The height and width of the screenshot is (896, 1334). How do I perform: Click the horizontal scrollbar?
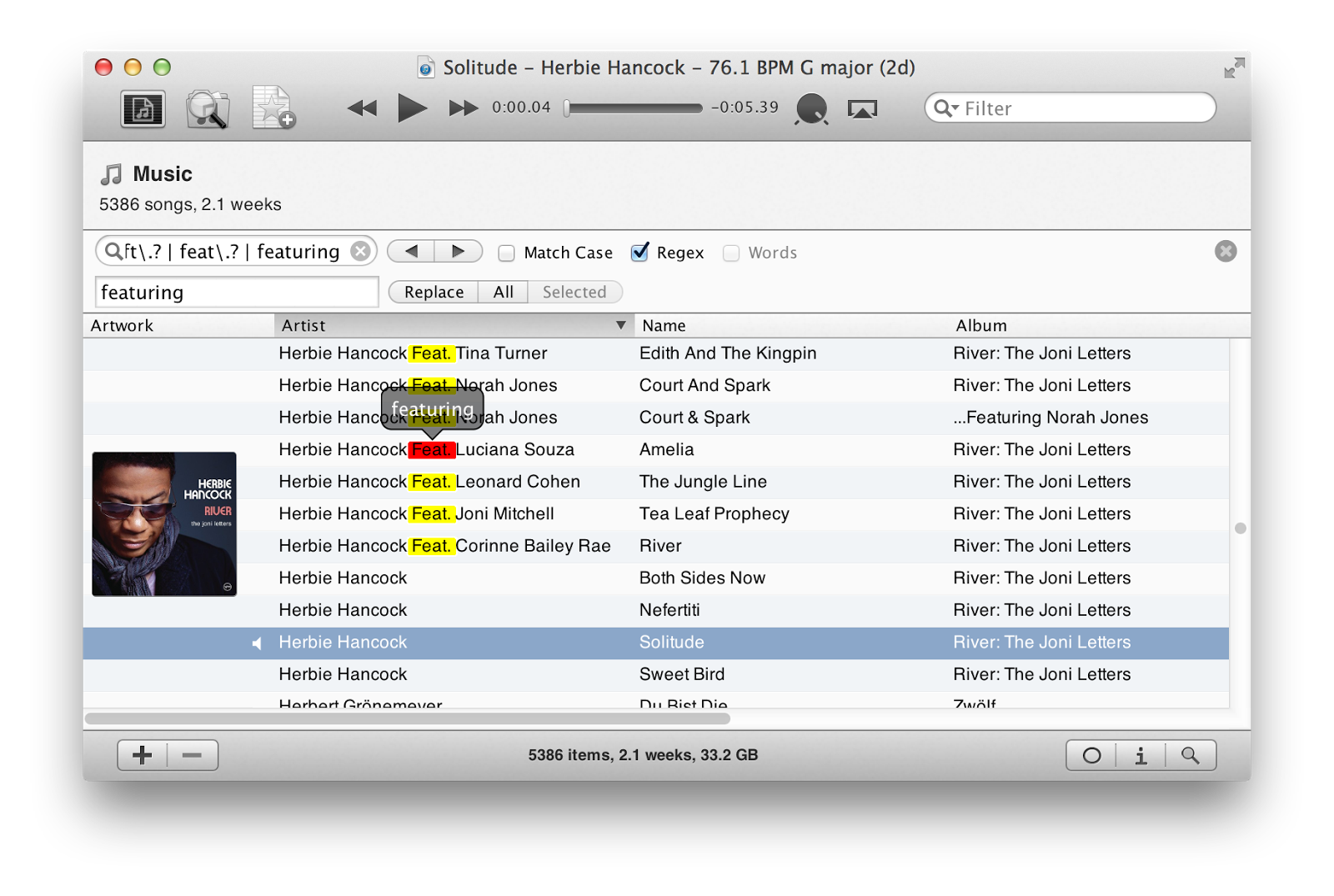tap(408, 718)
